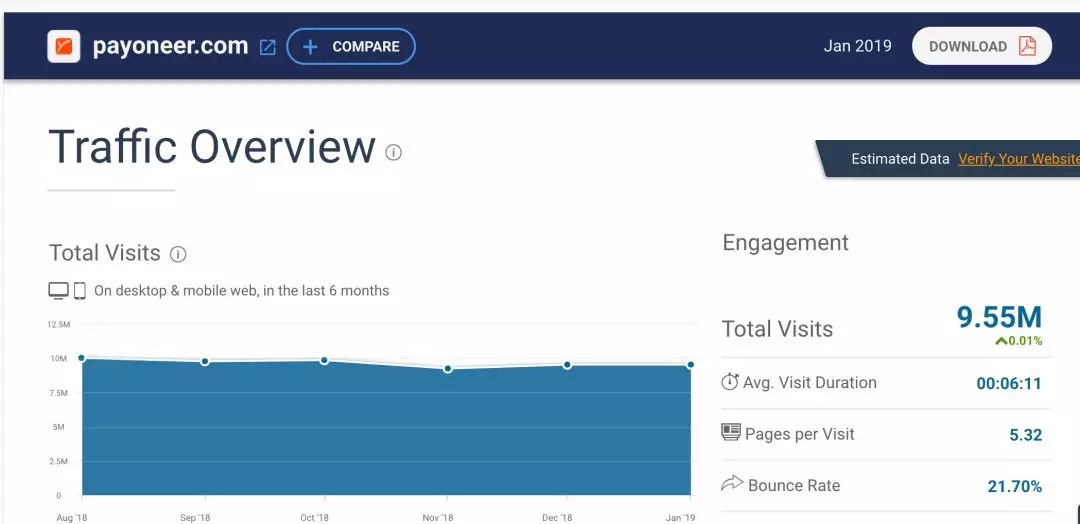Click the Payoneer orange logo icon

click(x=64, y=46)
